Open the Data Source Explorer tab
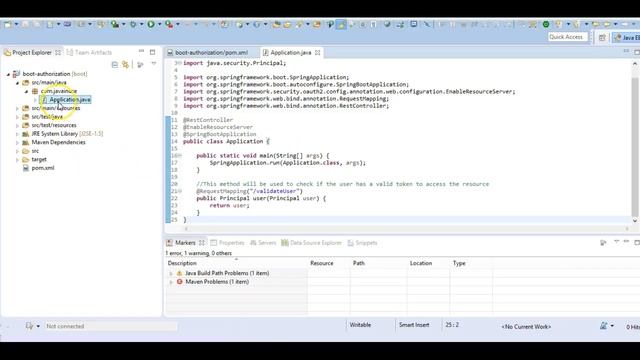640x360 pixels. (x=311, y=243)
